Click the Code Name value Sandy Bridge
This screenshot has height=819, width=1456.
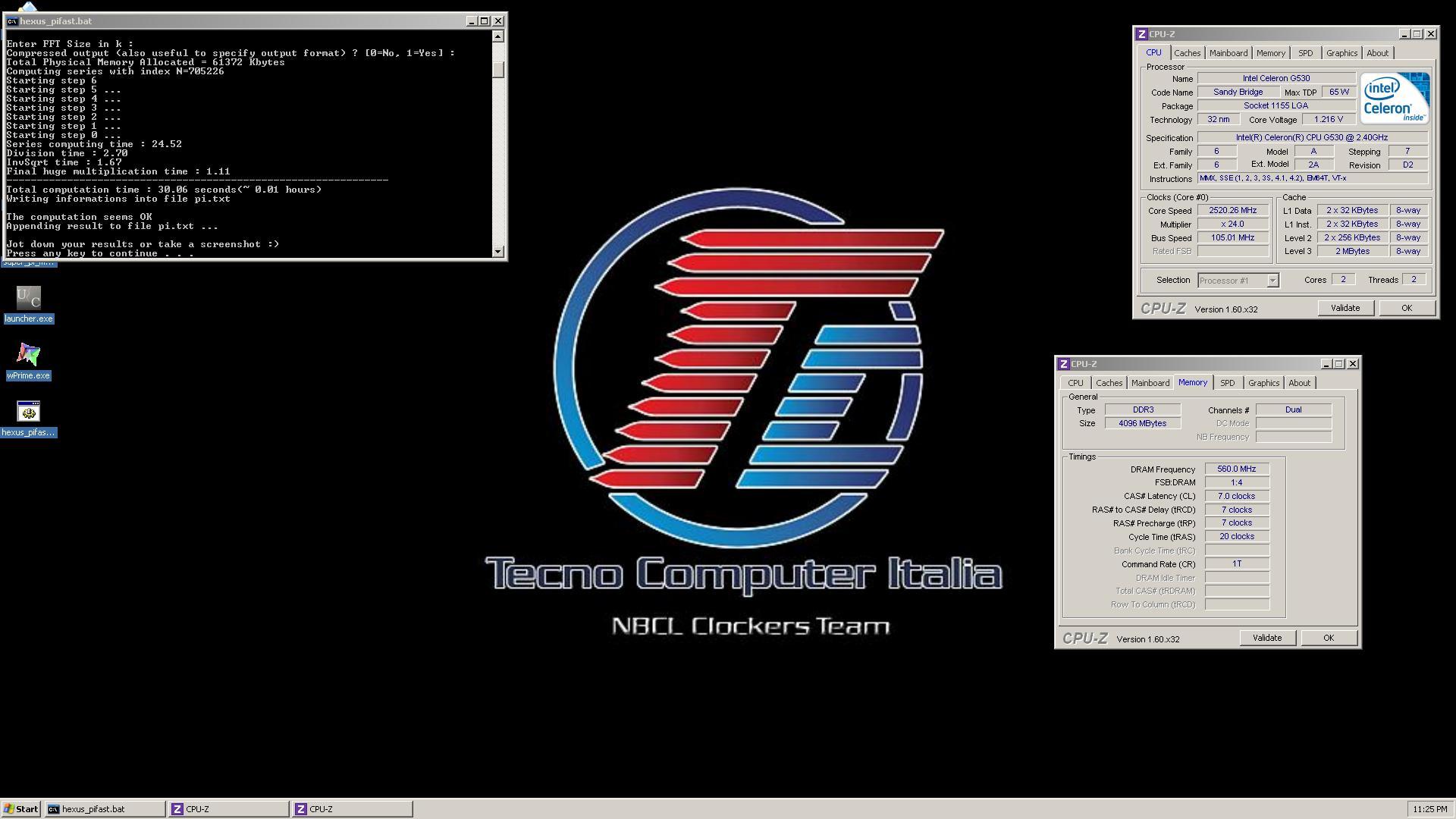1238,92
